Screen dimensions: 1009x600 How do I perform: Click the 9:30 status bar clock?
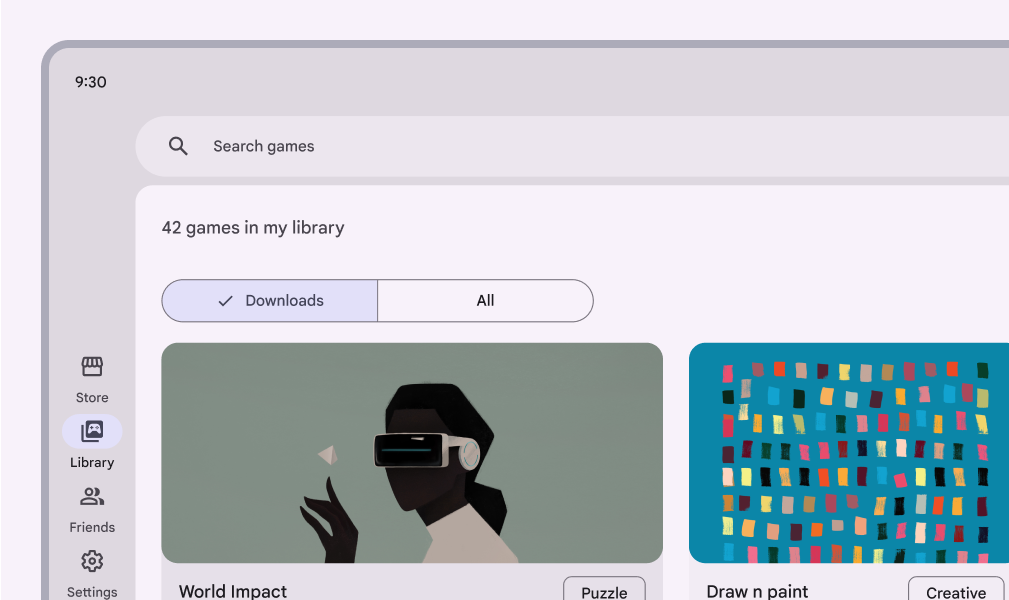coord(91,82)
